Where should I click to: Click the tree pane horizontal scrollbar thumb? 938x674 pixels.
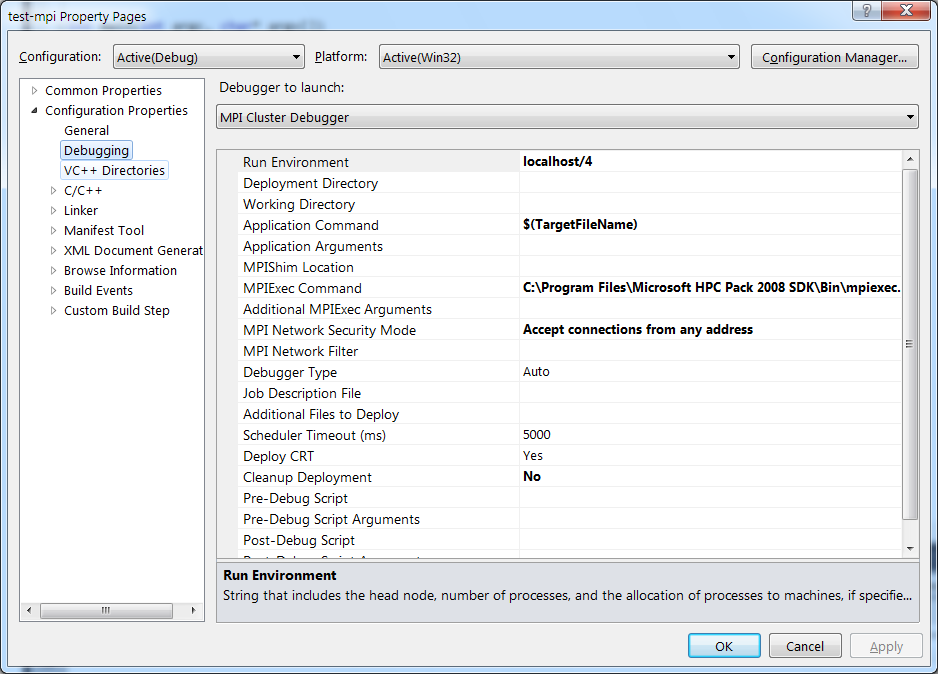point(106,611)
